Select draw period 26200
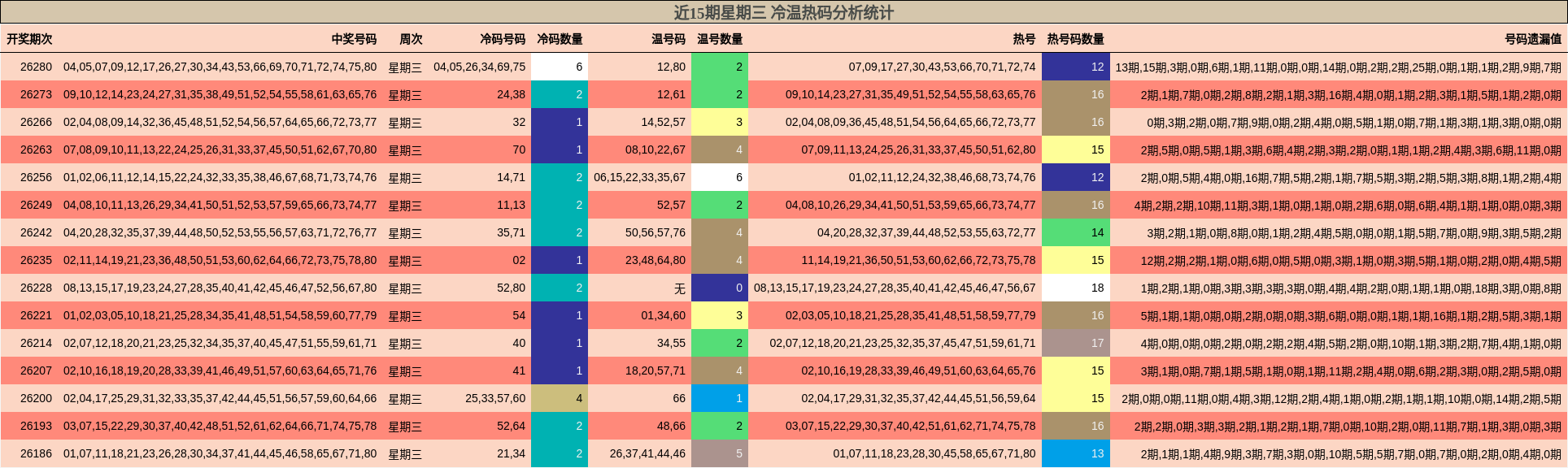This screenshot has height=468, width=1568. (36, 398)
